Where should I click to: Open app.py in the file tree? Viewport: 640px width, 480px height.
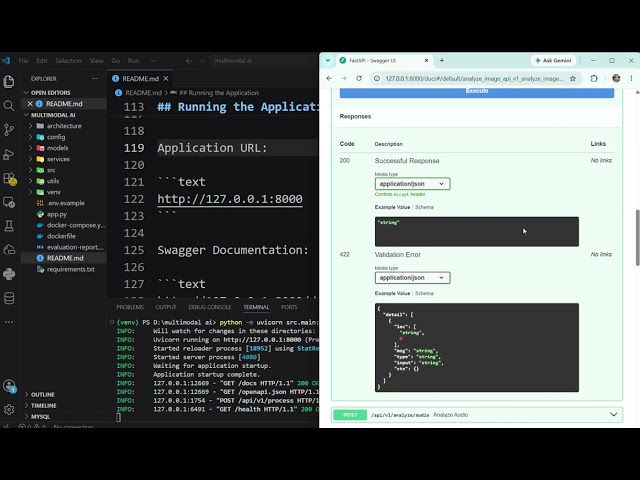click(x=57, y=214)
